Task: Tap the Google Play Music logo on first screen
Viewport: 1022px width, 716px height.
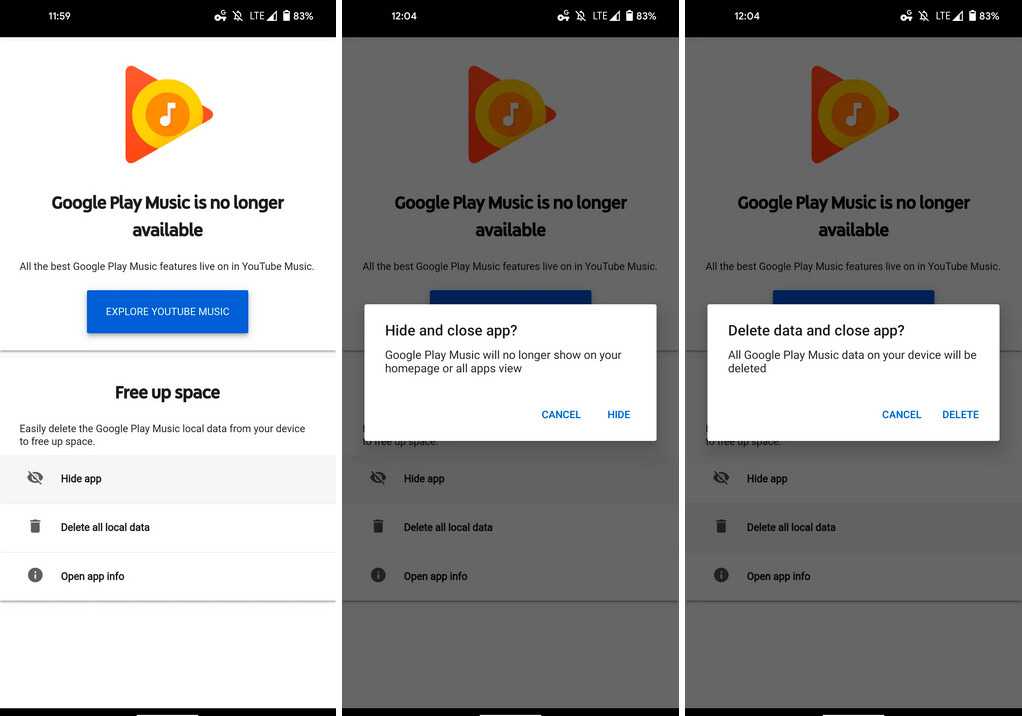Action: [169, 114]
